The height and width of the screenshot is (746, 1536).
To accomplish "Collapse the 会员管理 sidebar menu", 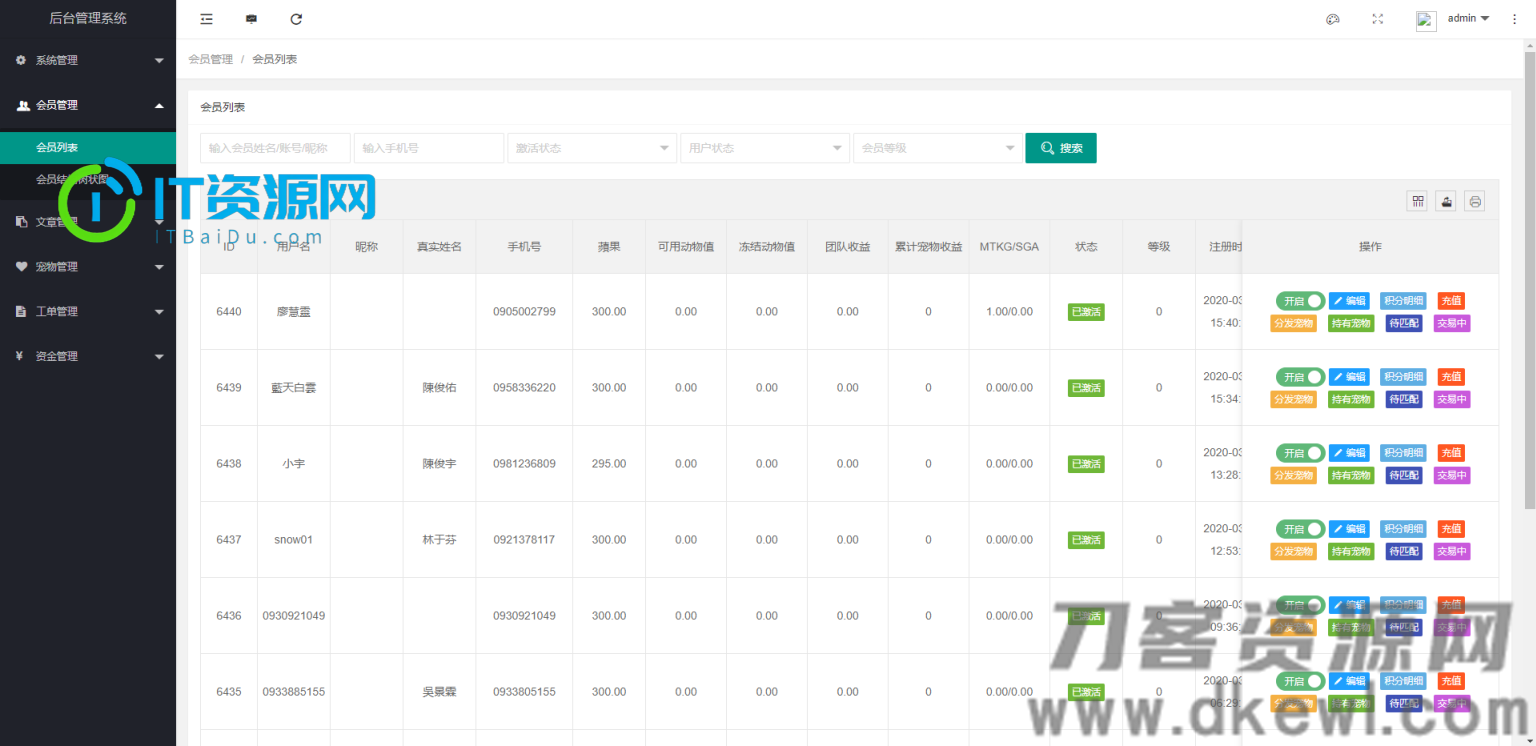I will [x=88, y=105].
